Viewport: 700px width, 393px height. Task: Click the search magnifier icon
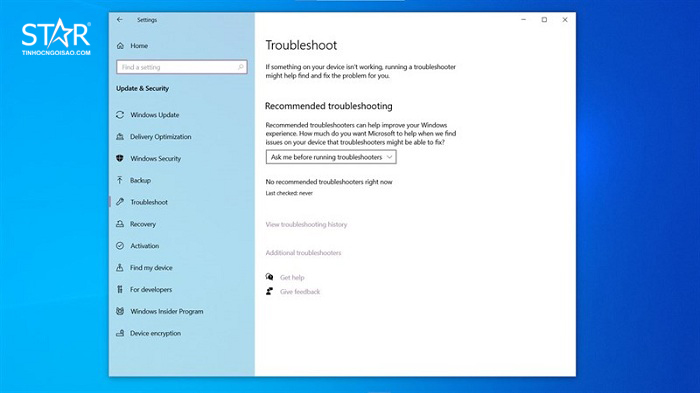241,67
